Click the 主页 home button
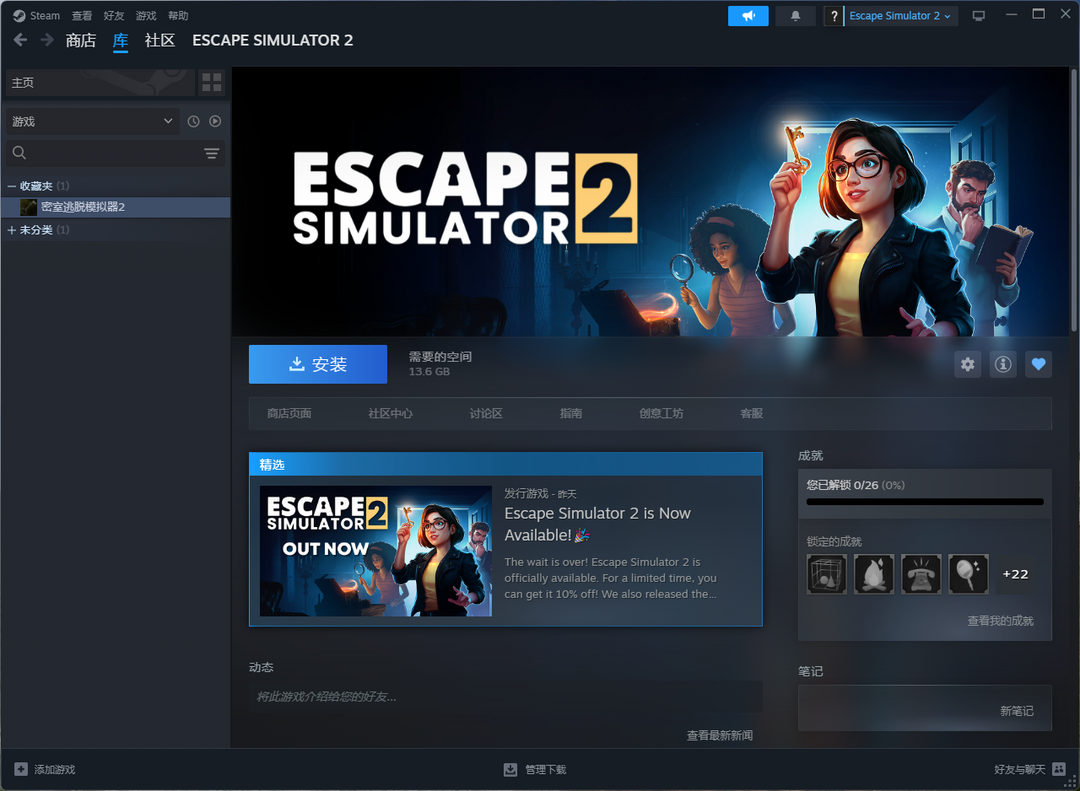Screen dimensions: 1080x791 pos(100,83)
